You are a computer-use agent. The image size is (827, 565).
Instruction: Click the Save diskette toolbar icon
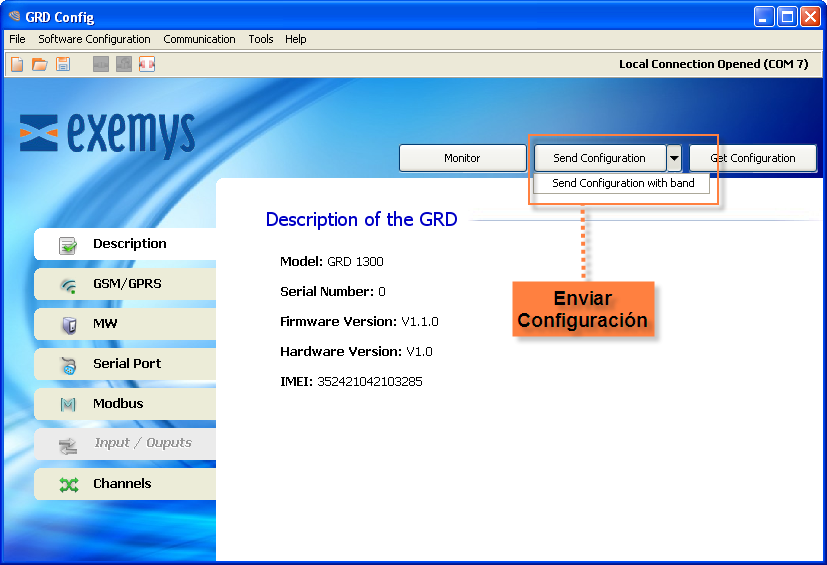(x=63, y=64)
